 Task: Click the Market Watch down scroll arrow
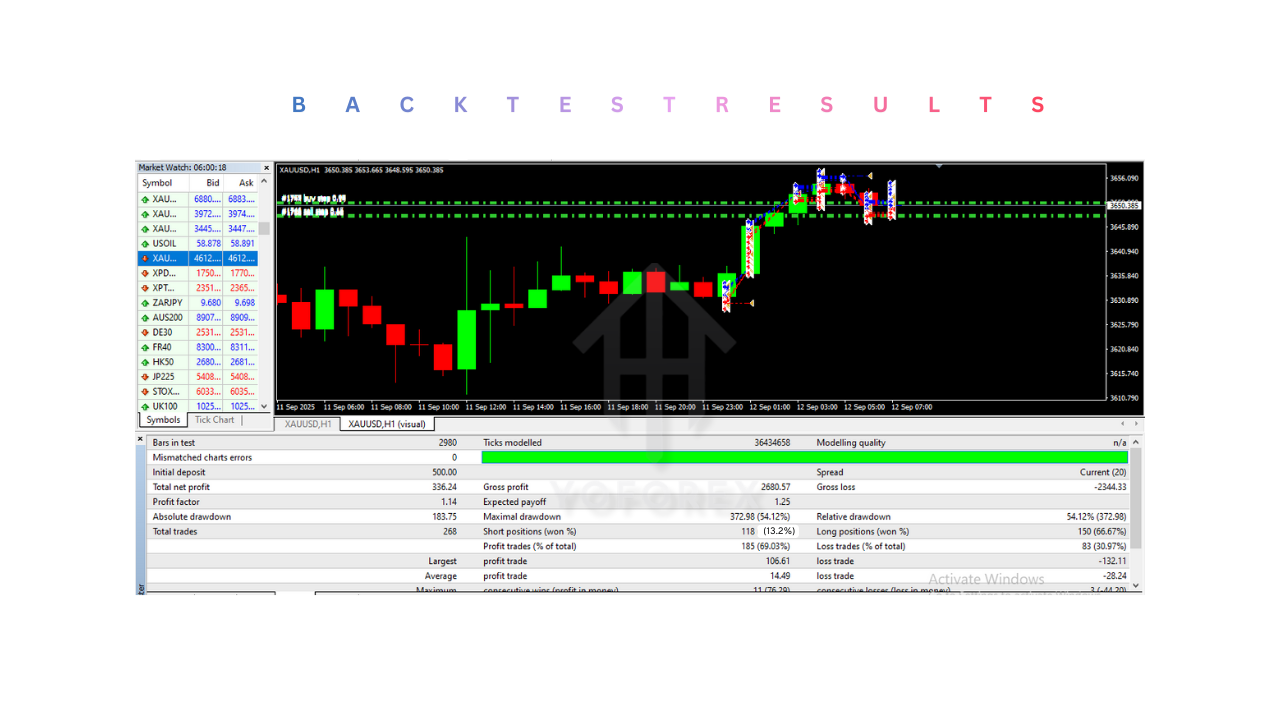pos(265,406)
